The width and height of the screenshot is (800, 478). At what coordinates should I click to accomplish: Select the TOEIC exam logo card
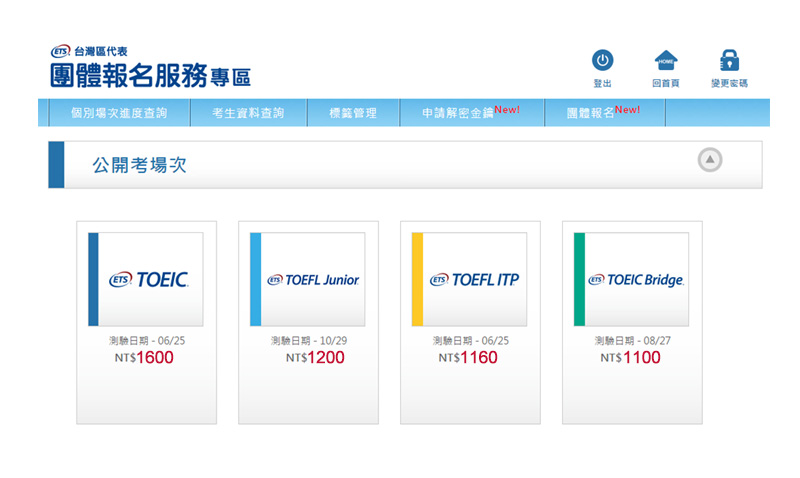[x=145, y=279]
